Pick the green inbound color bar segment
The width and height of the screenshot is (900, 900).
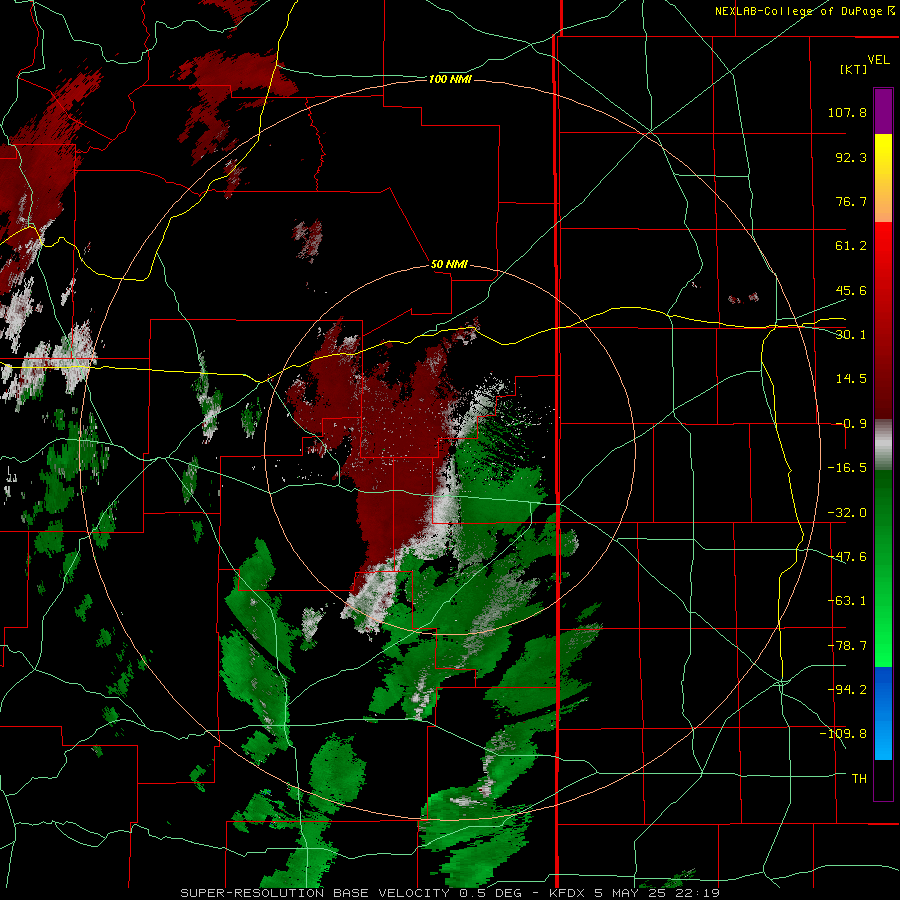[x=883, y=568]
